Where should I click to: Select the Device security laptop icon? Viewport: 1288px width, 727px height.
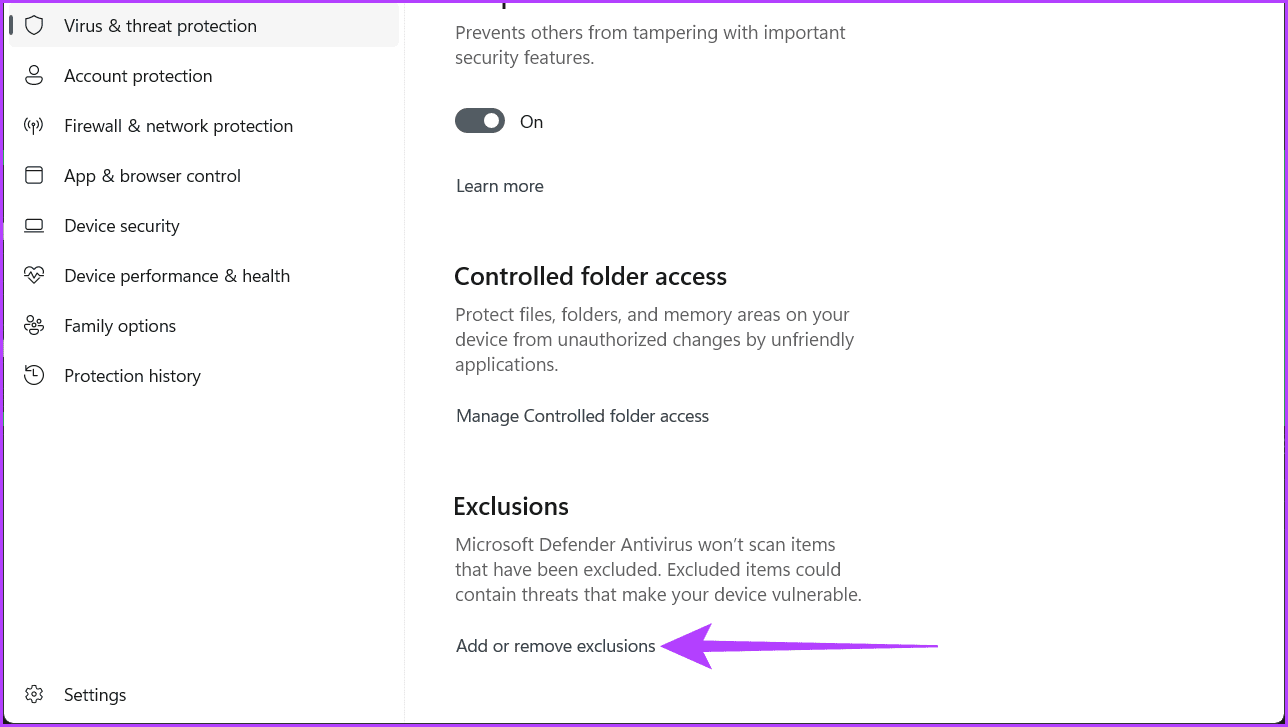tap(34, 225)
